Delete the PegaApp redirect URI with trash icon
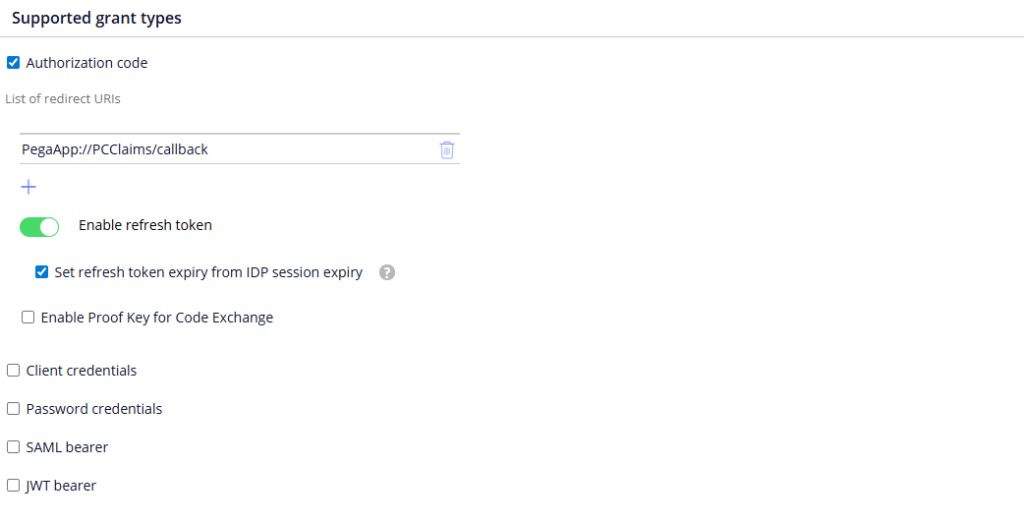This screenshot has height=524, width=1024. click(x=447, y=150)
